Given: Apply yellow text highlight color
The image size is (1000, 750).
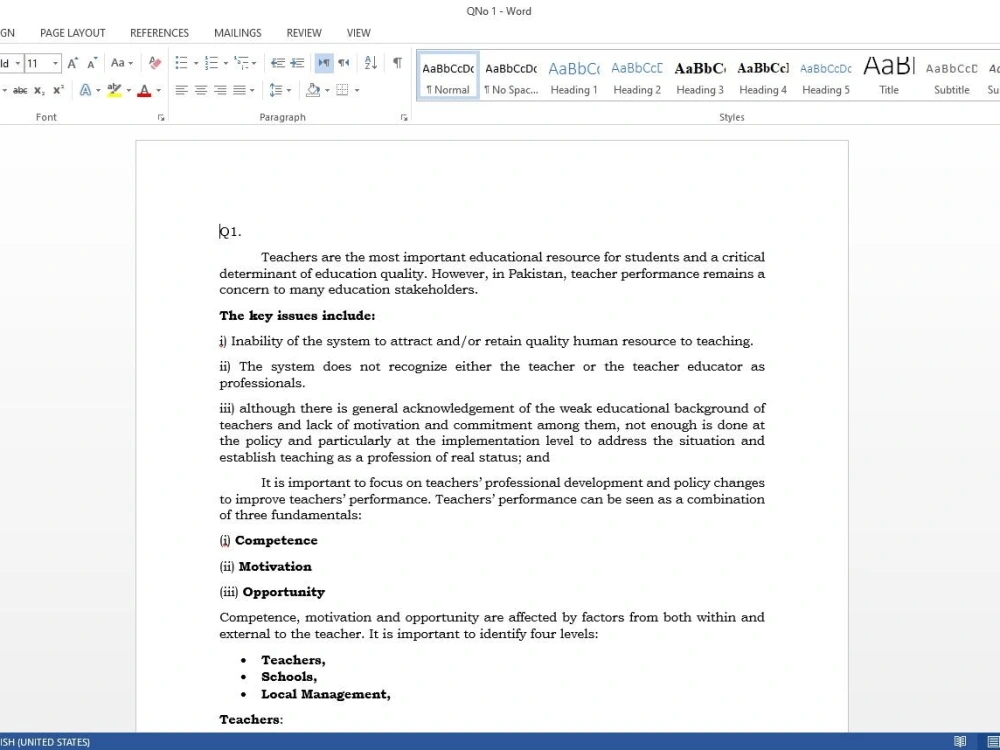Looking at the screenshot, I should (x=114, y=91).
